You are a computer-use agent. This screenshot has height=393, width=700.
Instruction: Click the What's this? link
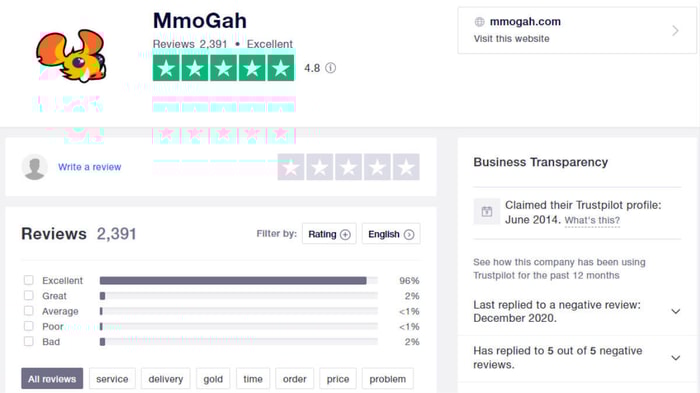pos(592,220)
